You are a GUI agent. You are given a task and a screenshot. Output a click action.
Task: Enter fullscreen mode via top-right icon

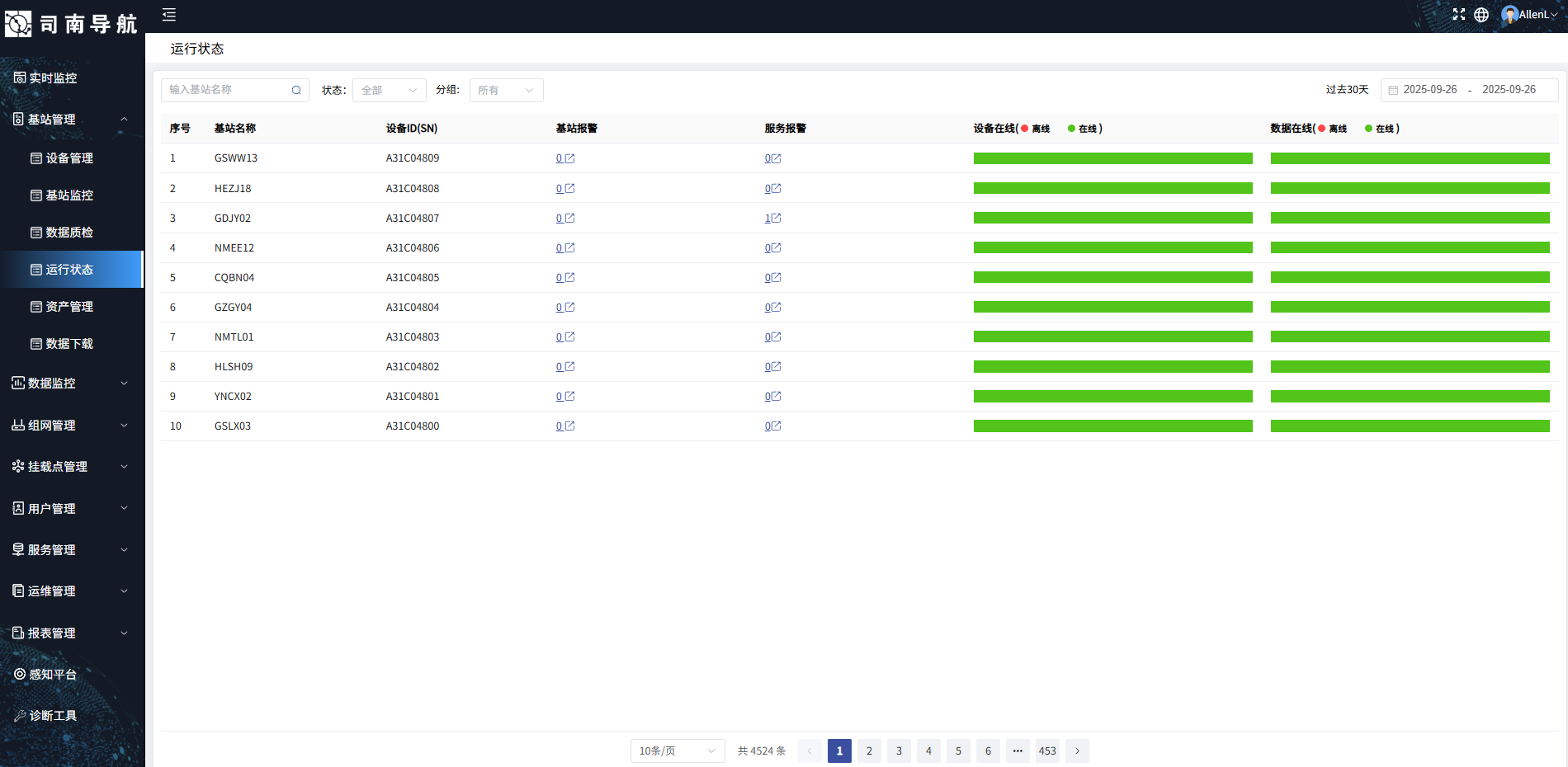(1459, 14)
